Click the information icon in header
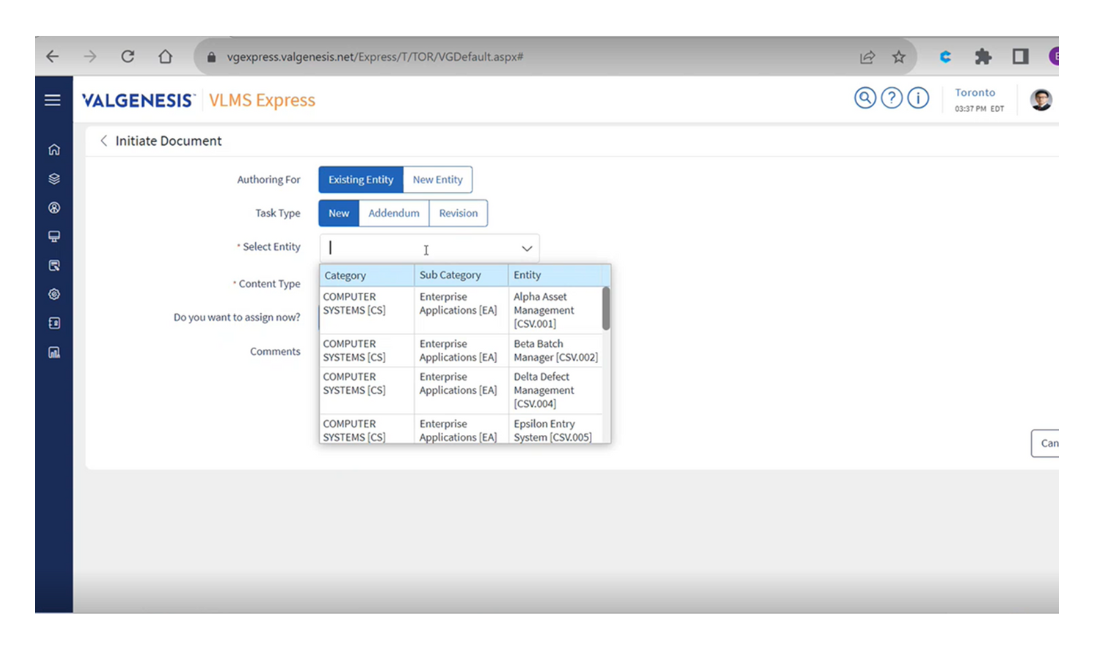 point(918,98)
